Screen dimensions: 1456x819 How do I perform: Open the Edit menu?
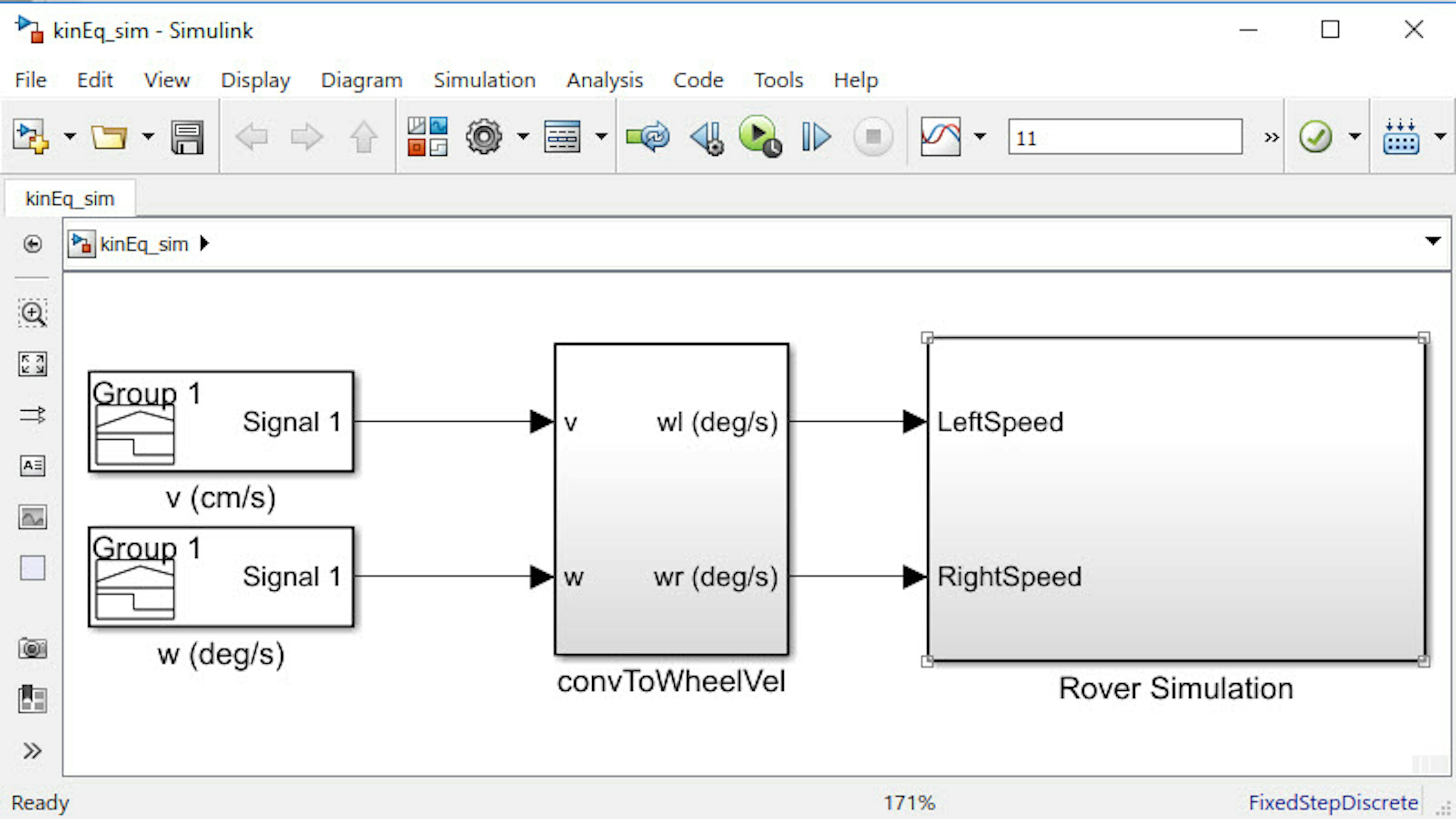pyautogui.click(x=95, y=80)
